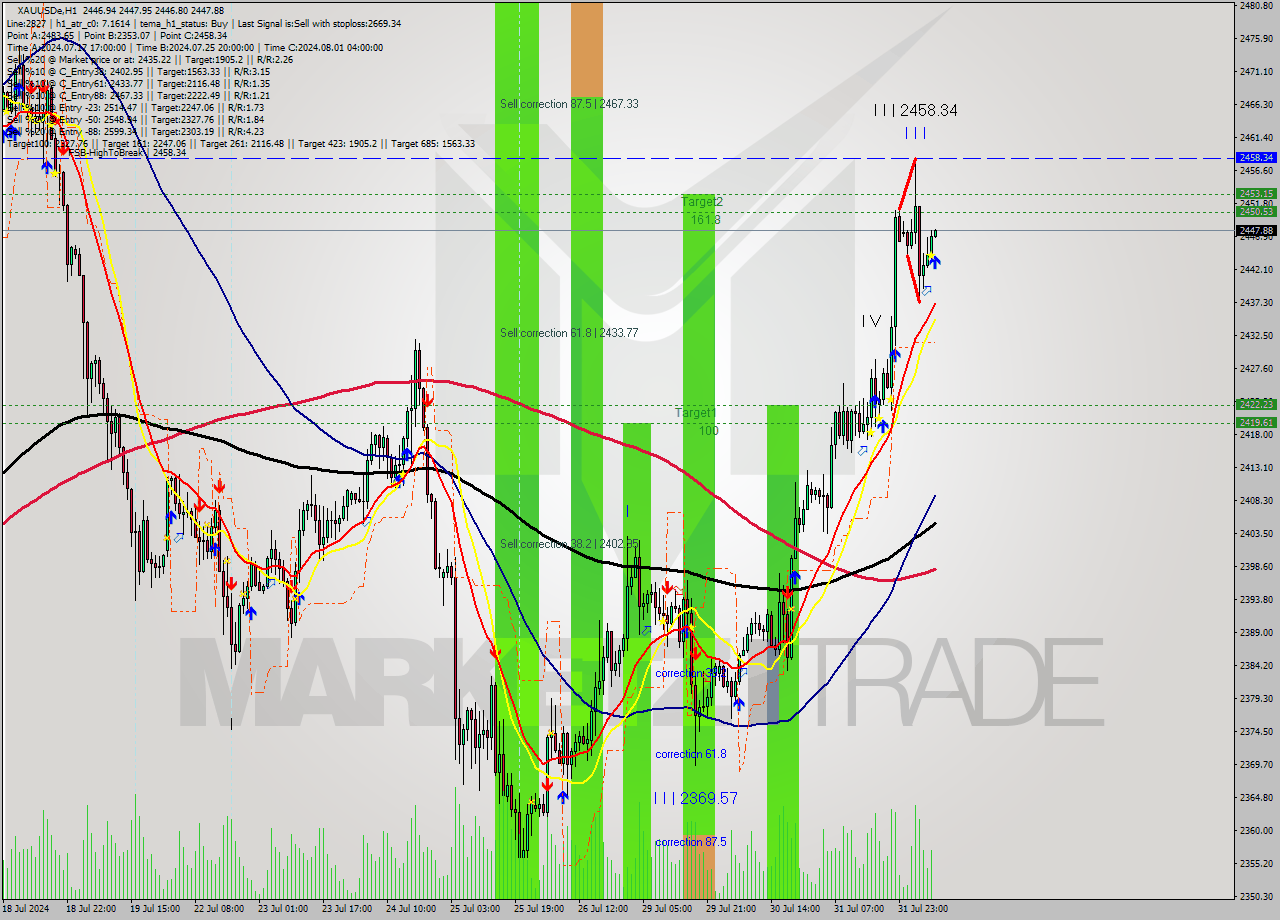The height and width of the screenshot is (920, 1280).
Task: Click the '22 Jul 08:00' time axis label
Action: pos(218,909)
